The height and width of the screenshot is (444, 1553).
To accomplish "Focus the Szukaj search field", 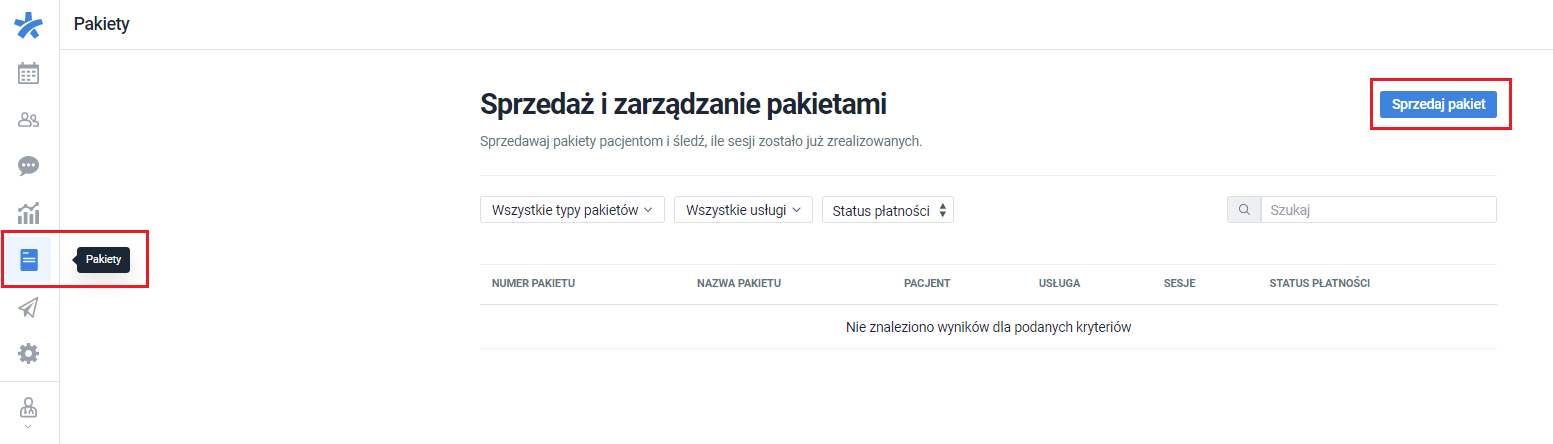I will point(1377,210).
